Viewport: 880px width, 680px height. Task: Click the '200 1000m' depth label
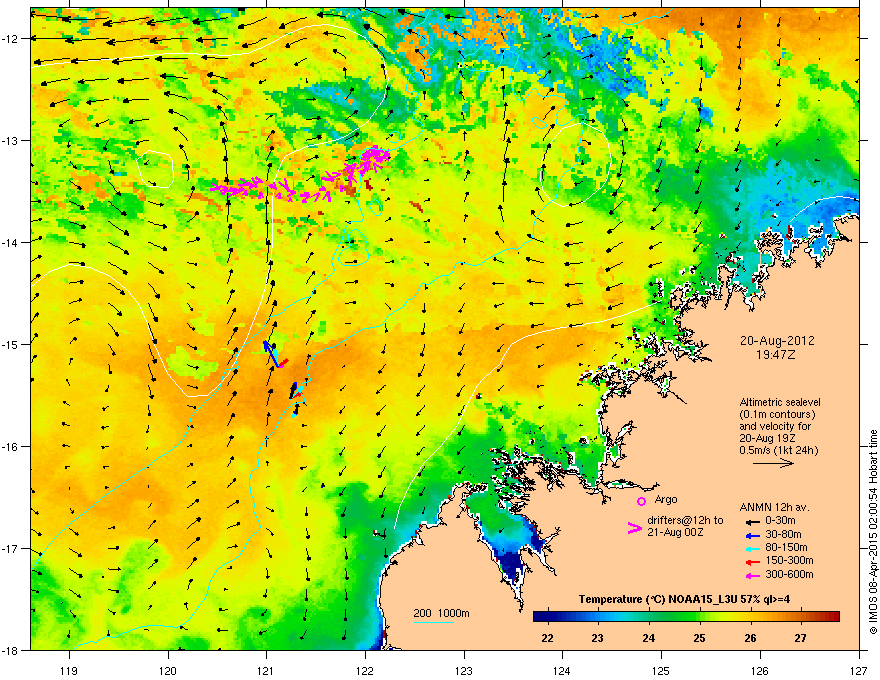click(x=441, y=613)
